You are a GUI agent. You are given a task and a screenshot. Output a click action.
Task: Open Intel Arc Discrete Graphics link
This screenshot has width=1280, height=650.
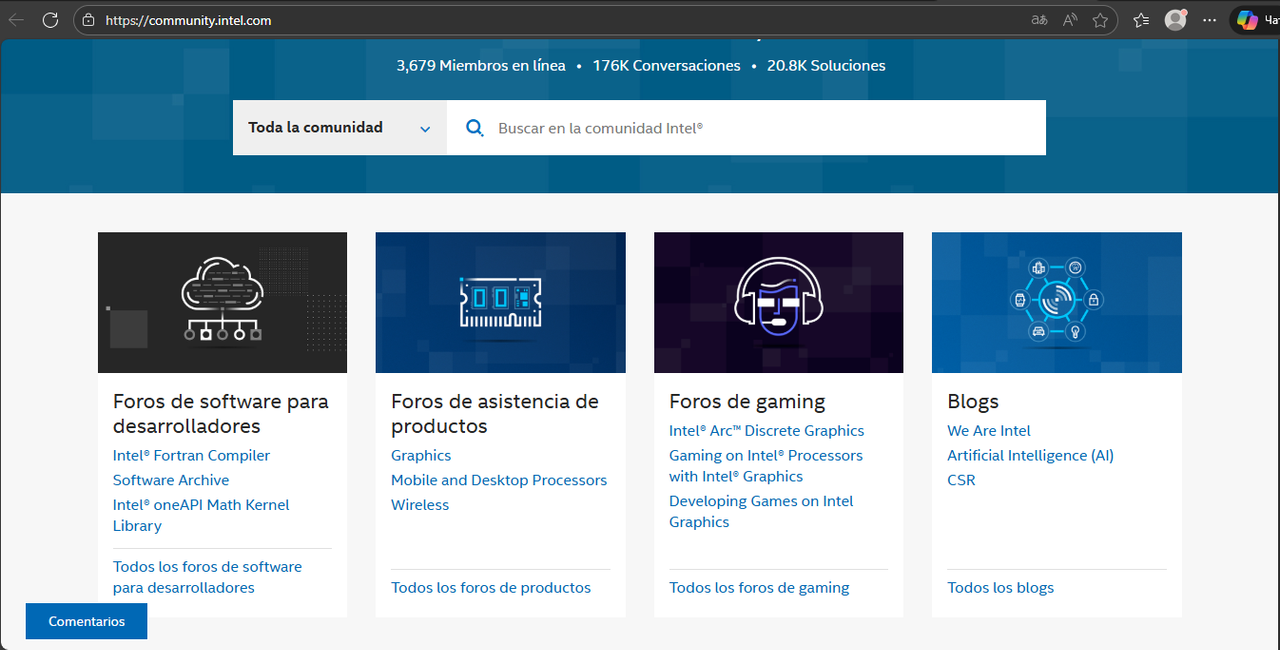point(766,431)
